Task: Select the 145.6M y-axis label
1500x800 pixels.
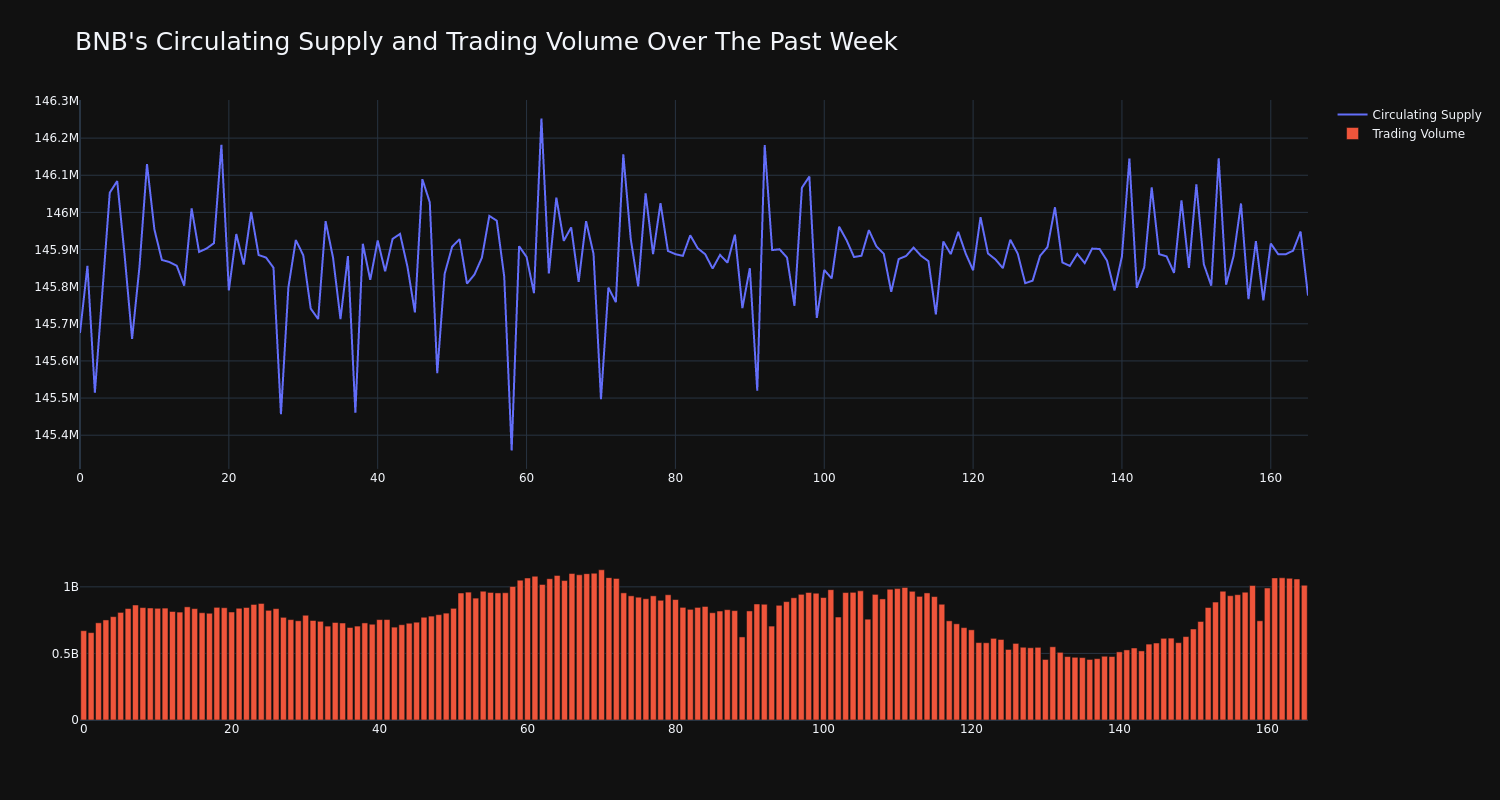Action: coord(56,360)
